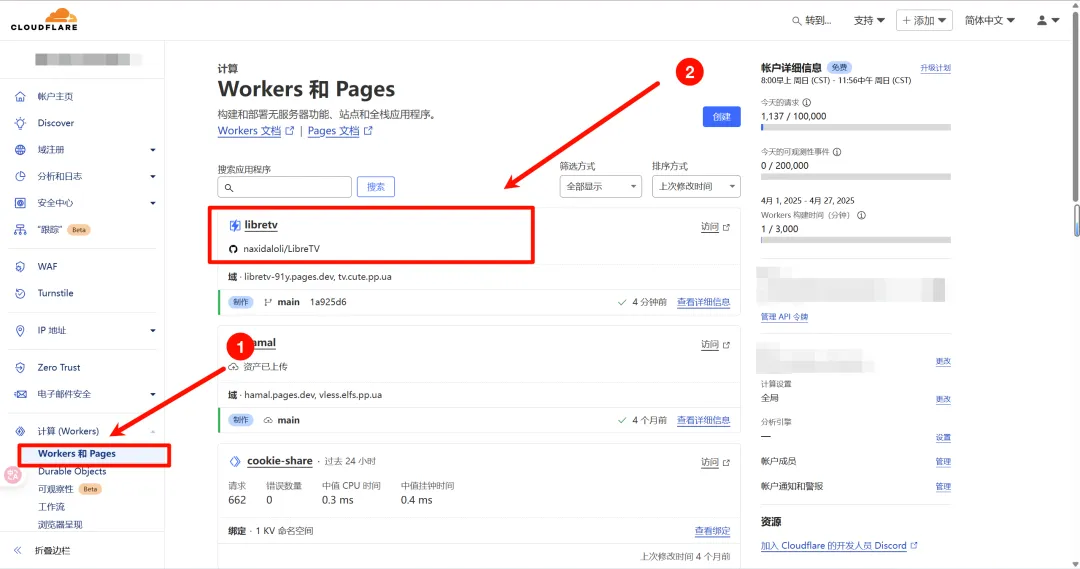Open the Browser Rendering sidebar item
Viewport: 1080px width, 569px height.
click(x=60, y=525)
